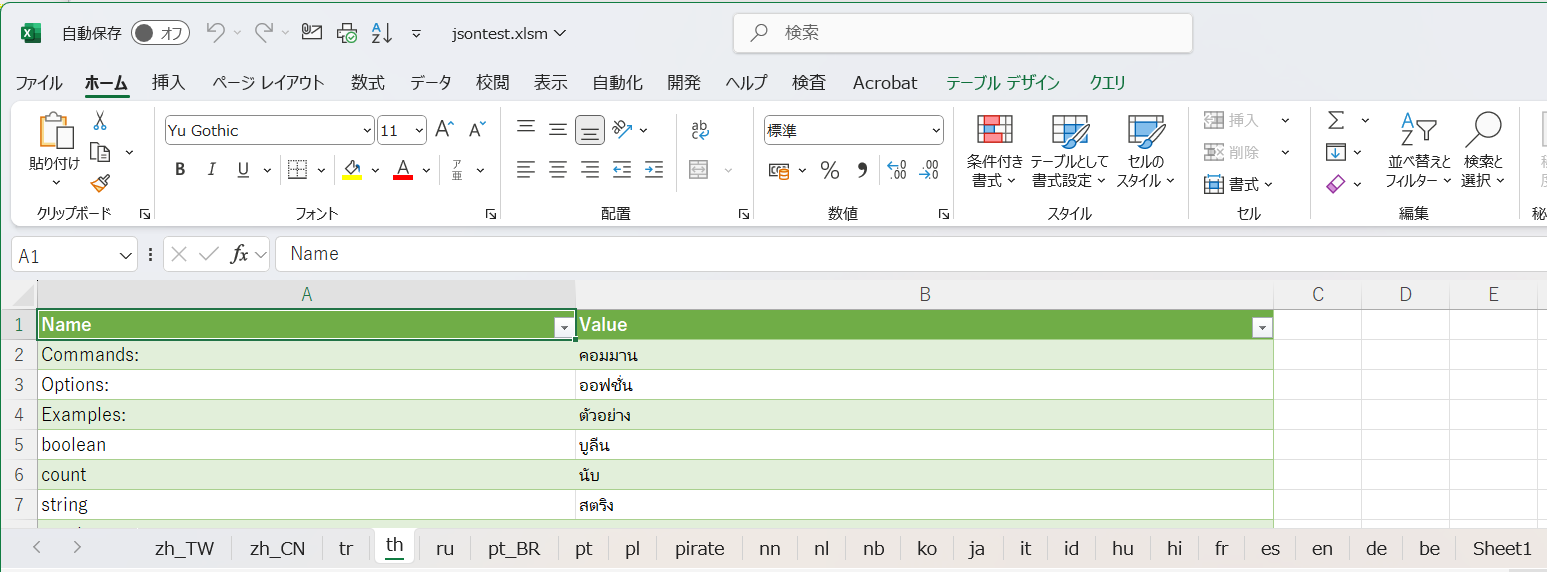
Task: Switch to the 挿入 ribbon tab
Action: pos(168,83)
